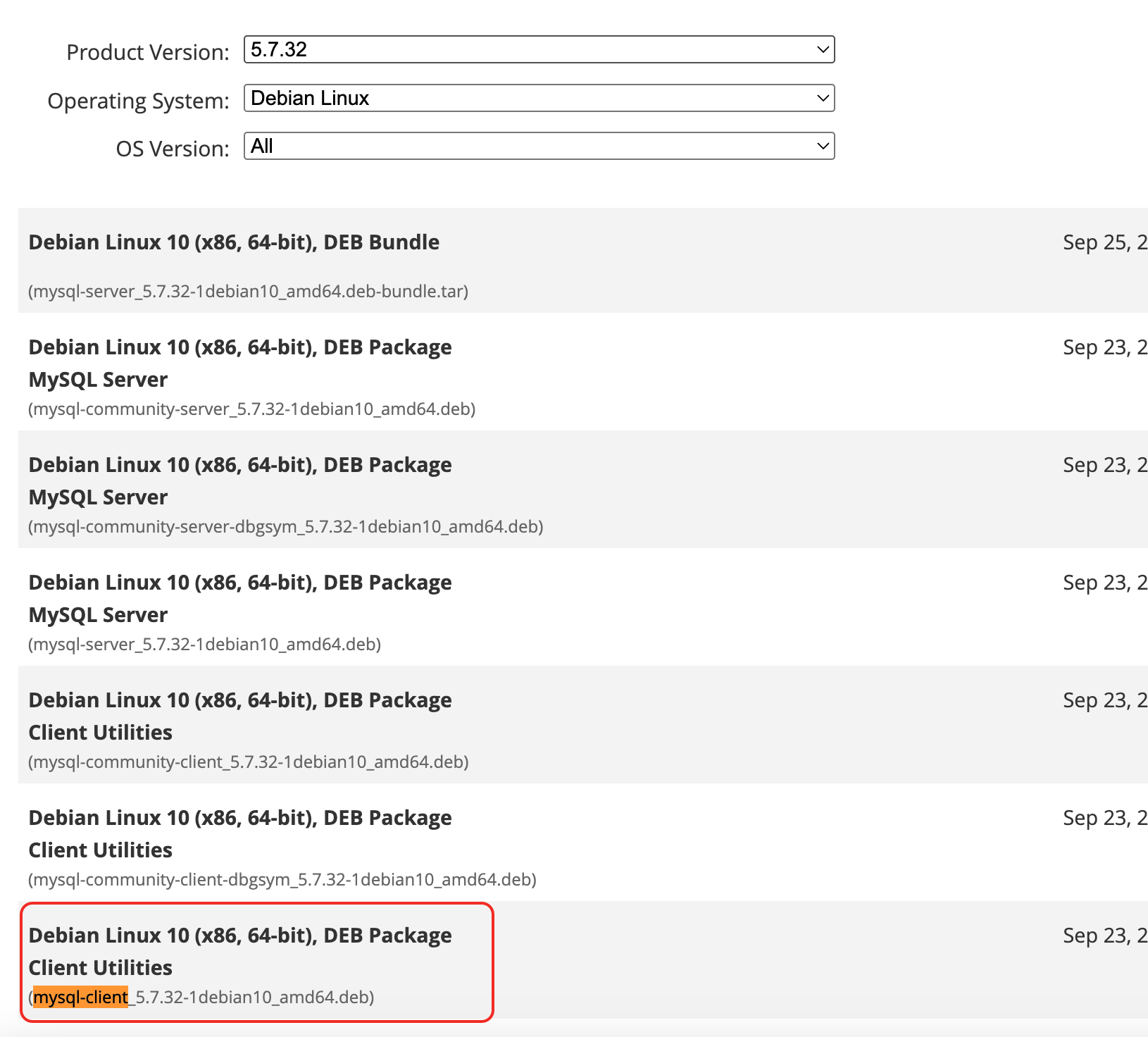Click Client Utilities label above mysql-client_5.7.32 file

(x=100, y=968)
